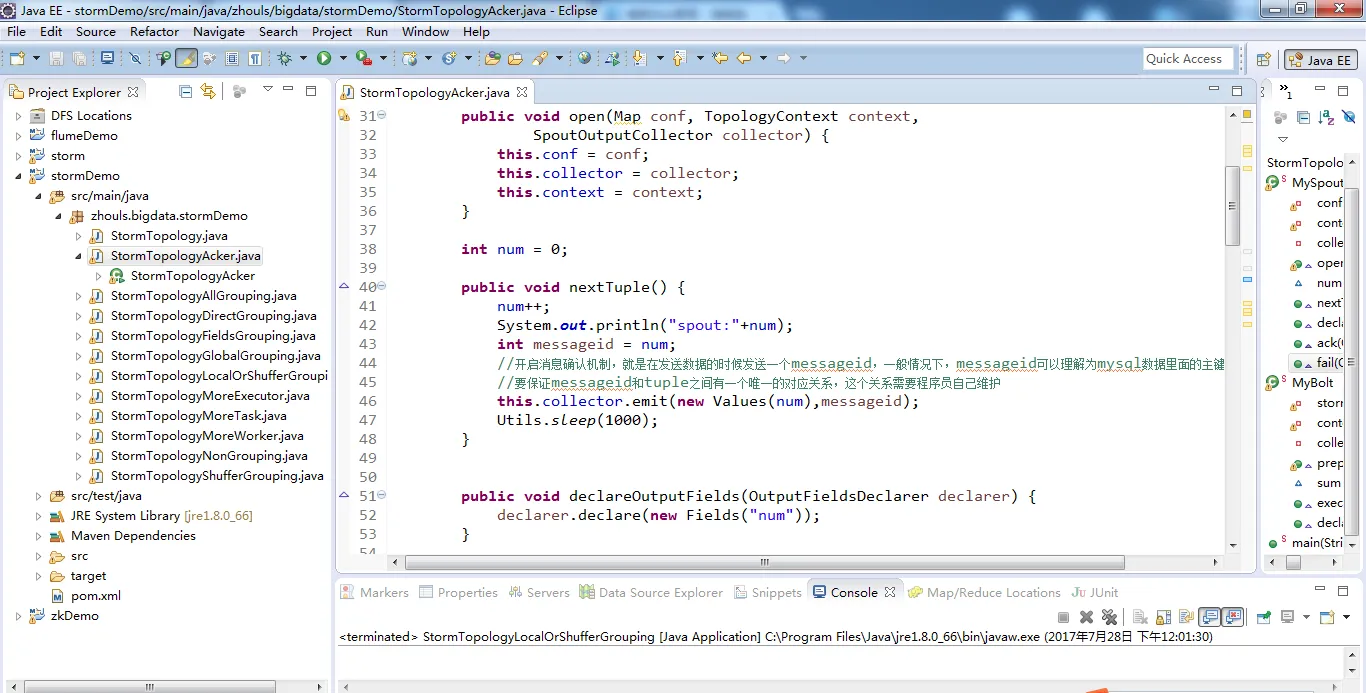This screenshot has height=693, width=1366.
Task: Open the Debug button dropdown arrow
Action: tap(303, 59)
